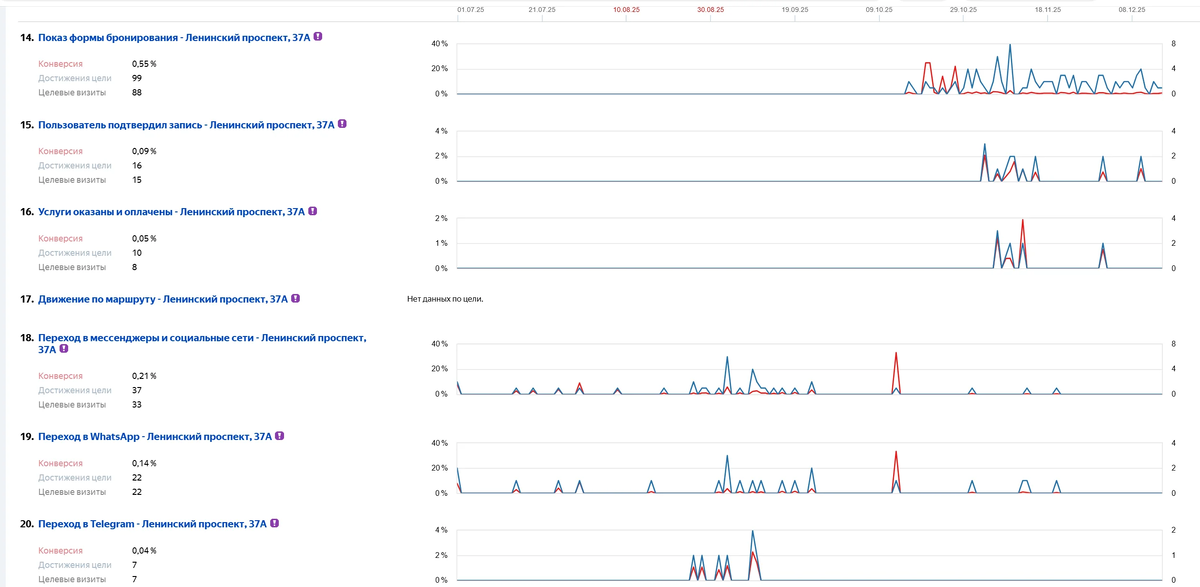Open goal 'Переход в Telegram - Ленинский проспект, 37А'
Image resolution: width=1200 pixels, height=587 pixels.
point(152,524)
